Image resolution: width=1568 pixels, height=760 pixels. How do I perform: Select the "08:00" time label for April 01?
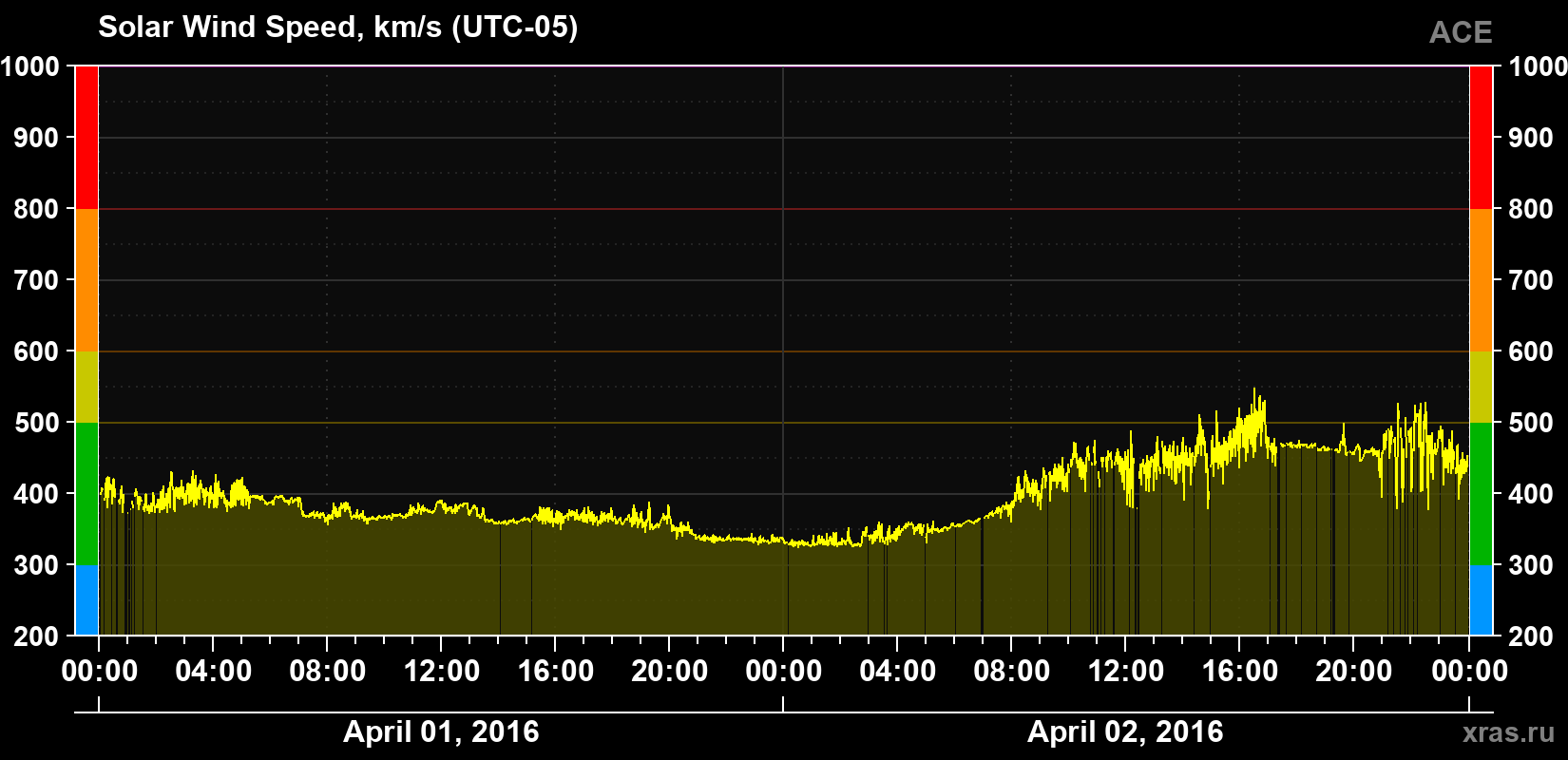[x=328, y=672]
